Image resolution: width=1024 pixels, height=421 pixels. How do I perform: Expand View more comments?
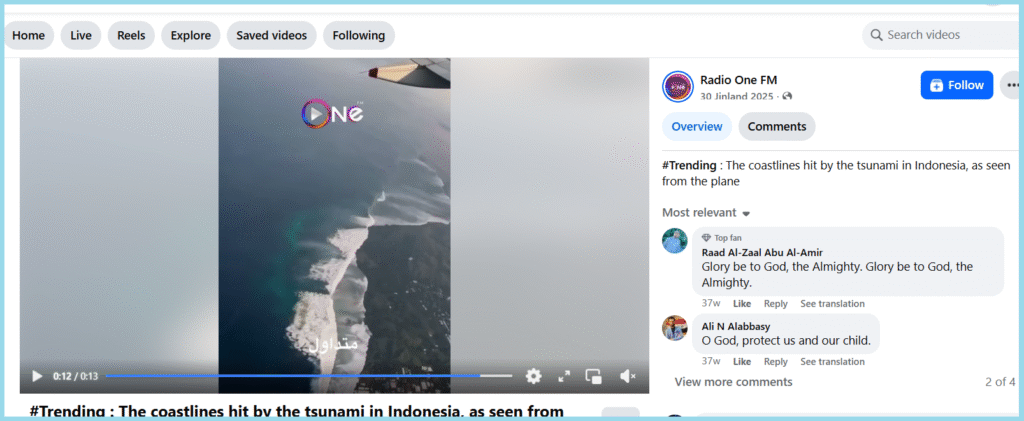coord(733,382)
